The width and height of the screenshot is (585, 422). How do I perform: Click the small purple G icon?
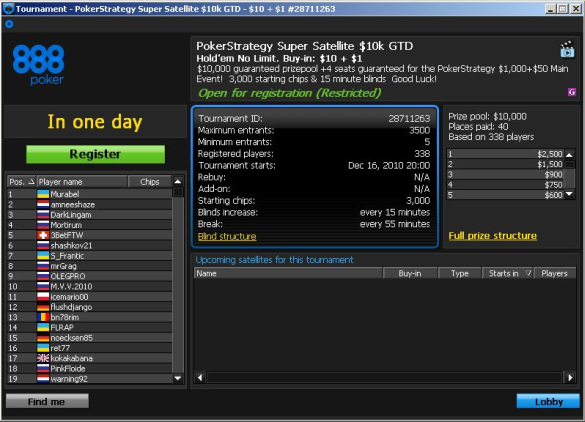(x=571, y=92)
